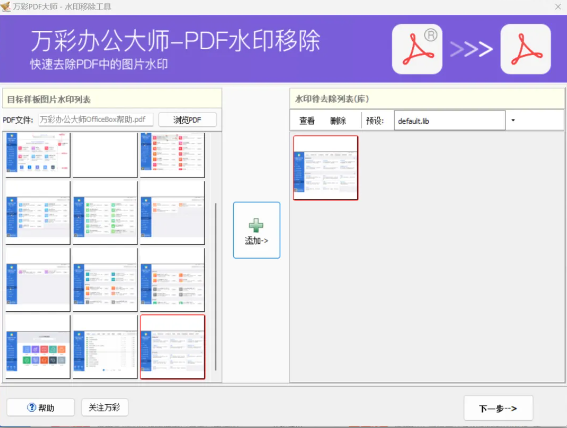567x428 pixels.
Task: Select bottom-row middle thumbnail with file list
Action: tap(105, 347)
